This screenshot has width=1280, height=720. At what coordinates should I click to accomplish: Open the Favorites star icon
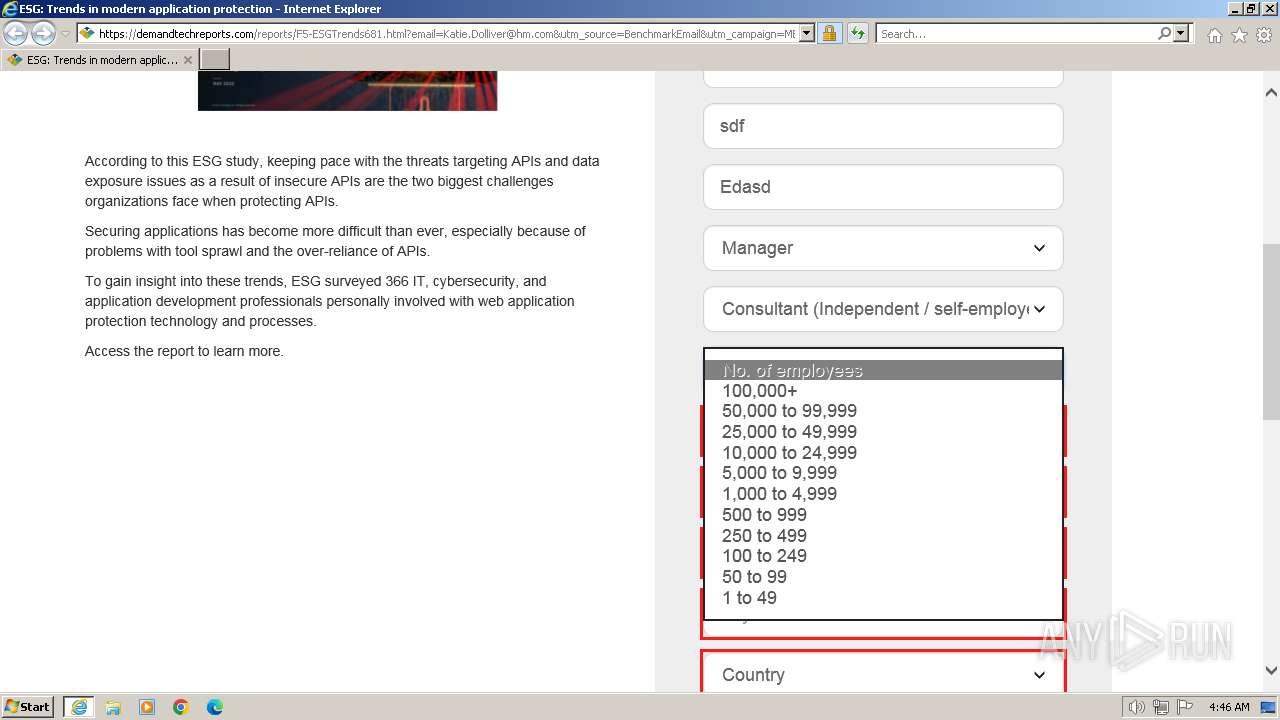pos(1239,35)
